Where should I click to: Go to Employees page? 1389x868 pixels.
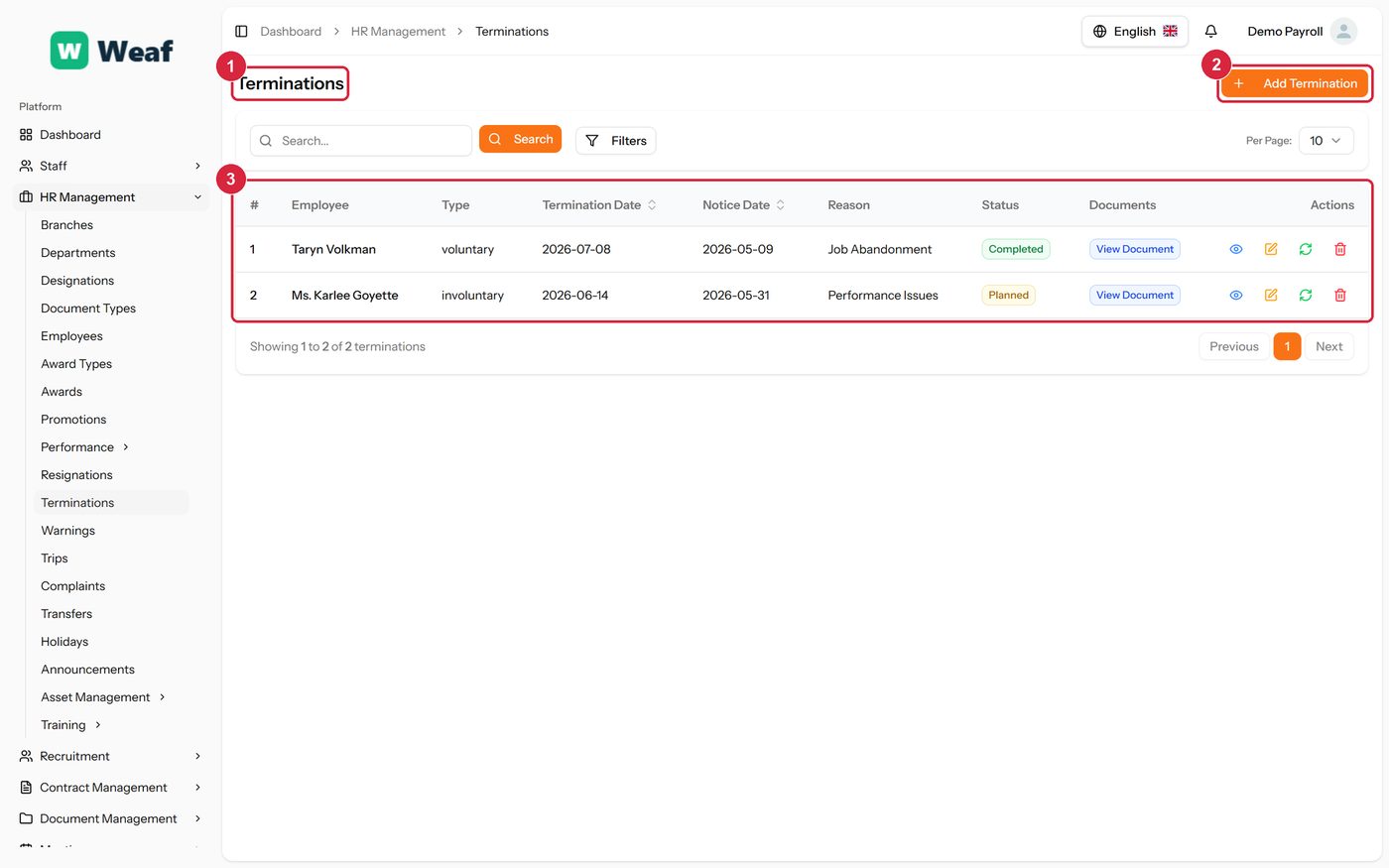(71, 336)
